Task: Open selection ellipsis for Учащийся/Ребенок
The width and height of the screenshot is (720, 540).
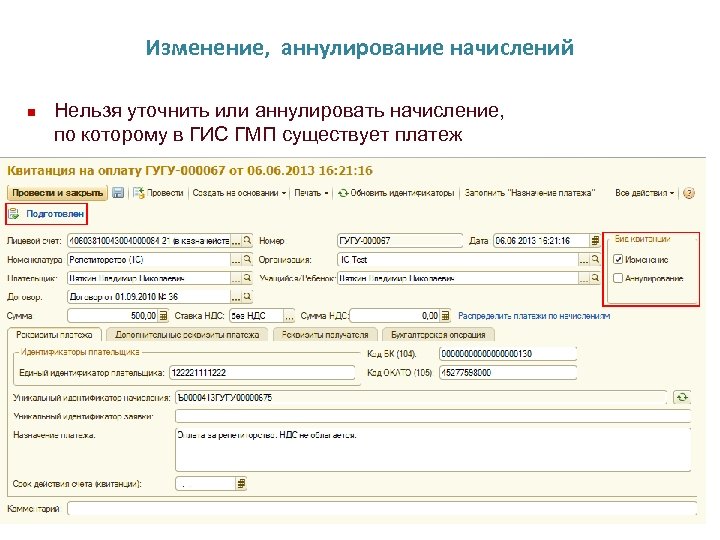Action: pos(584,278)
